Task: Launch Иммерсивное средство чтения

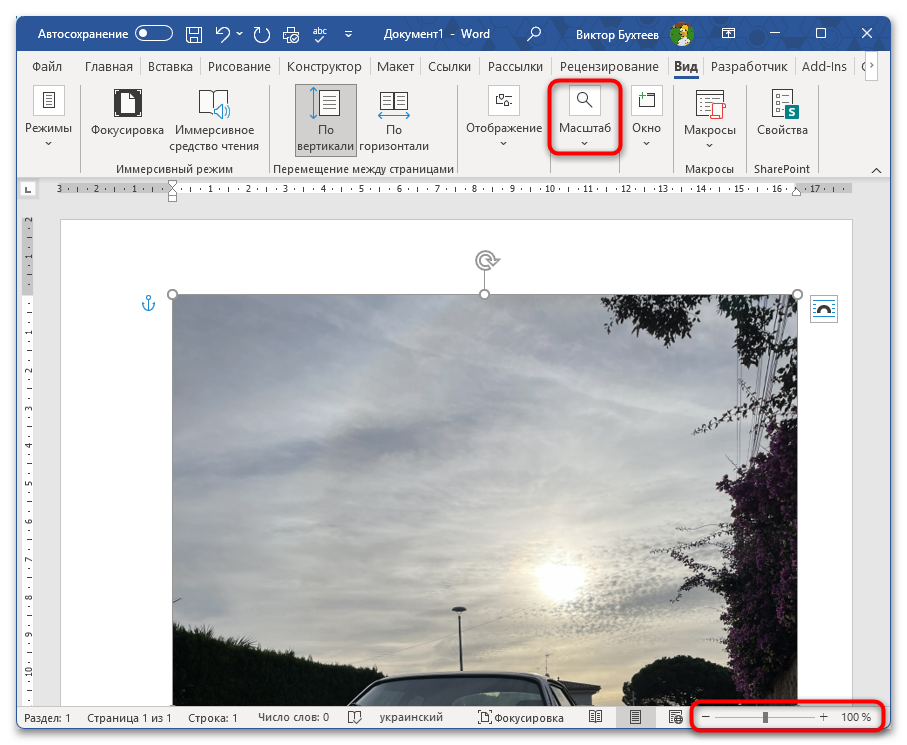Action: pos(214,119)
